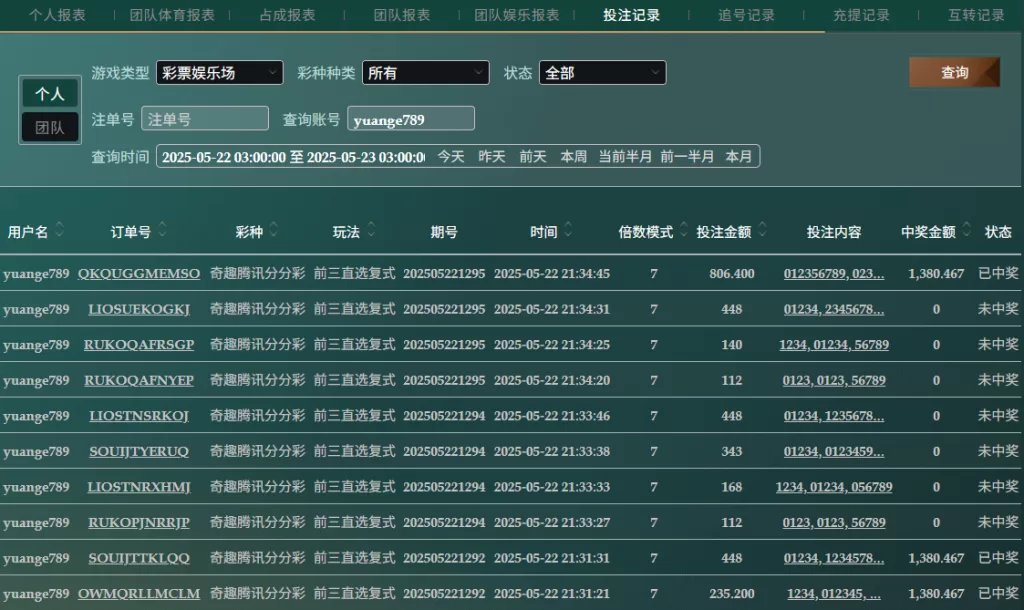View bet content 01234, 1235678...
This screenshot has width=1024, height=610.
tap(834, 415)
